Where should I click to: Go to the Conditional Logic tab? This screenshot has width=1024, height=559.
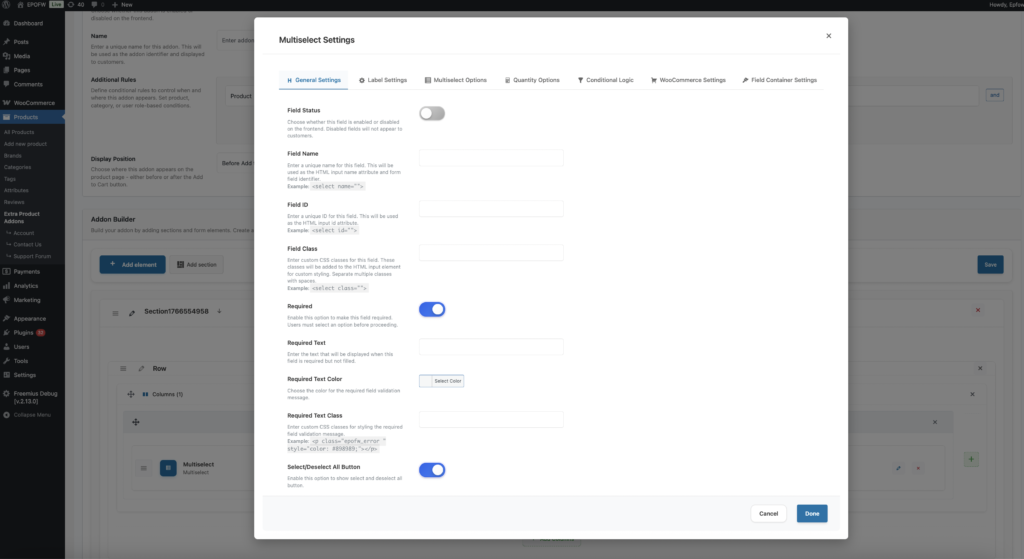(606, 80)
